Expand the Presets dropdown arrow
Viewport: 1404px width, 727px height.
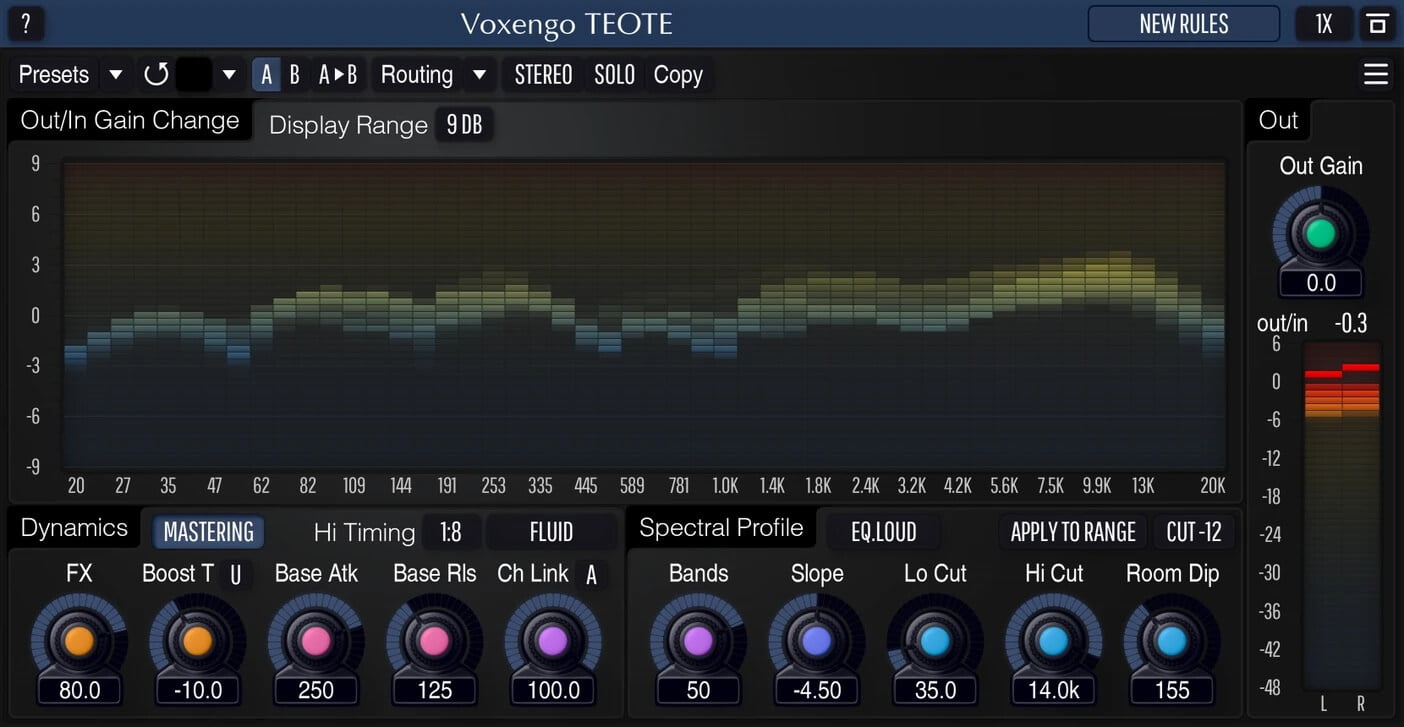[115, 75]
